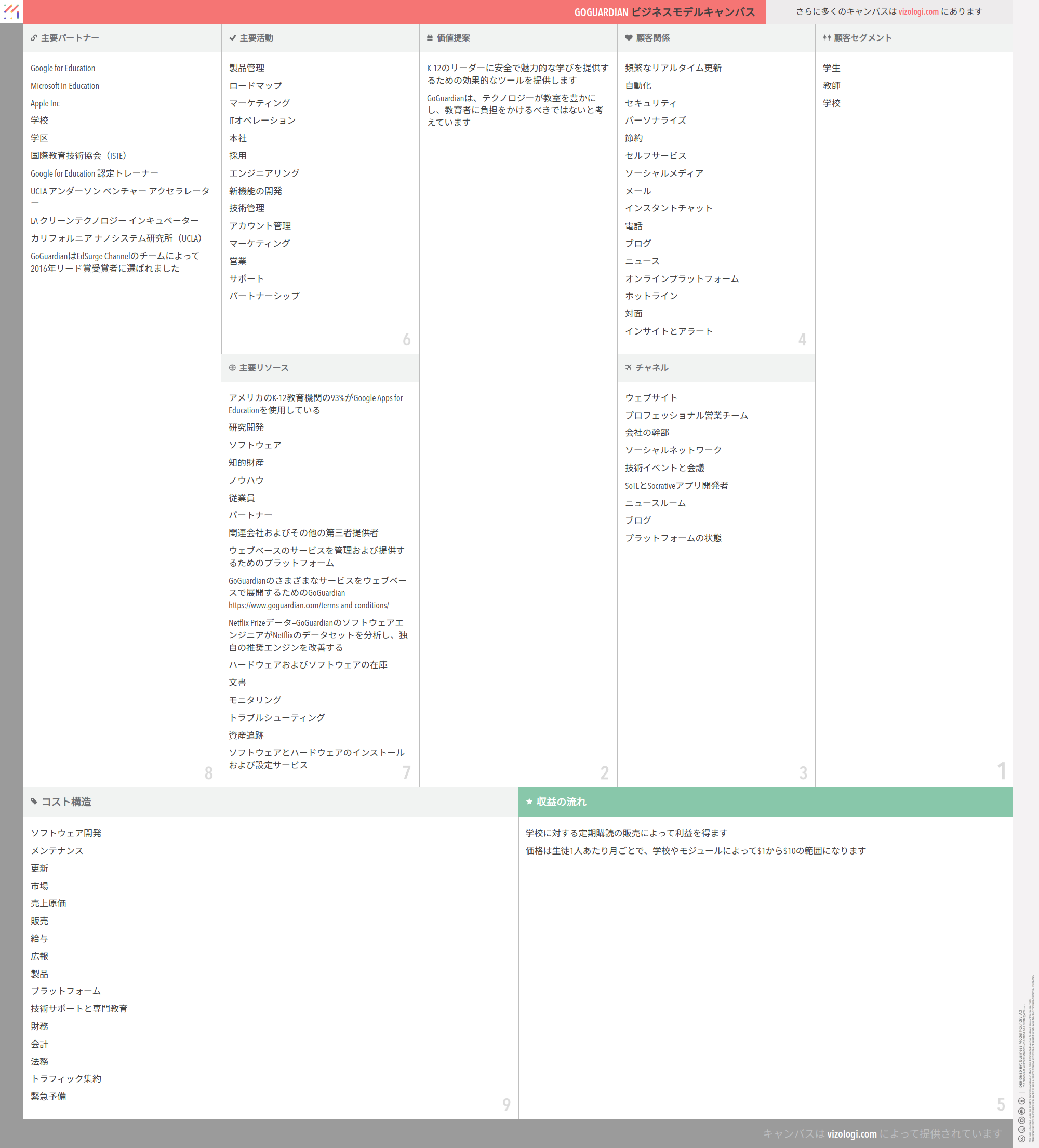Click the GOGUARDIAN ビジネスモデルキャンバス title
The image size is (1039, 1148).
tap(664, 12)
